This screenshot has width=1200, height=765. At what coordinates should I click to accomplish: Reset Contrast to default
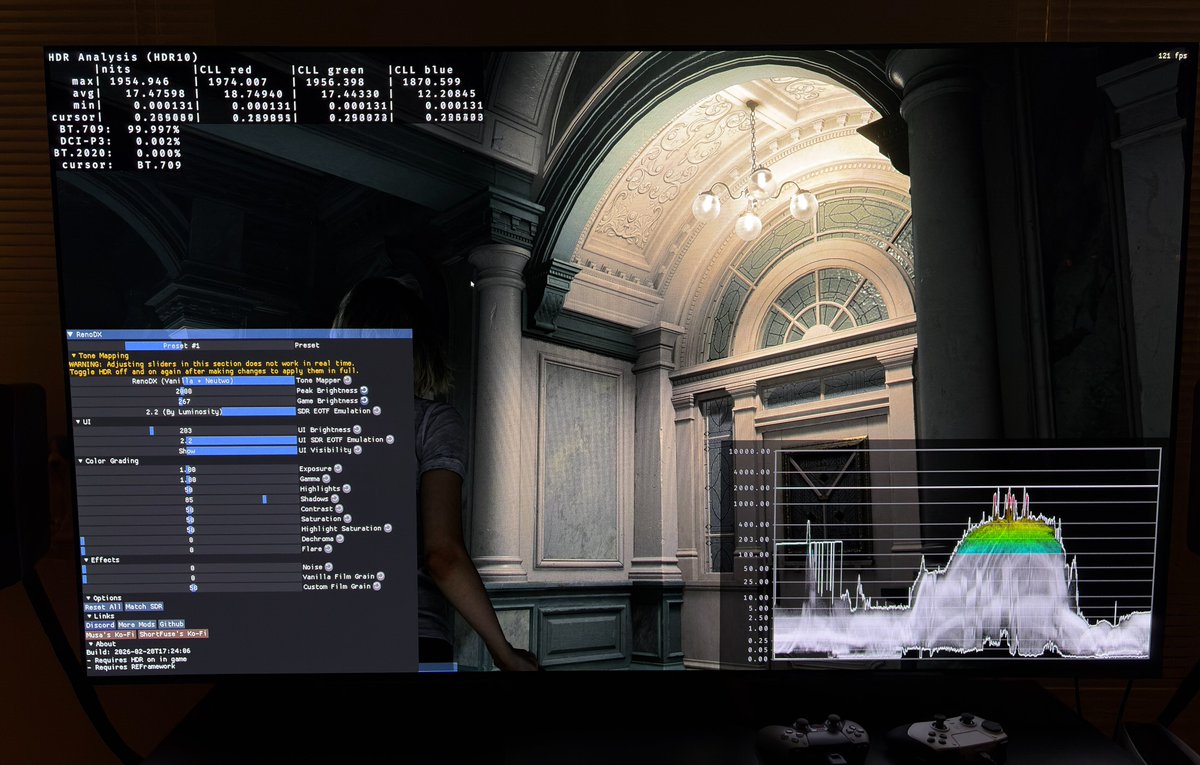[x=337, y=509]
